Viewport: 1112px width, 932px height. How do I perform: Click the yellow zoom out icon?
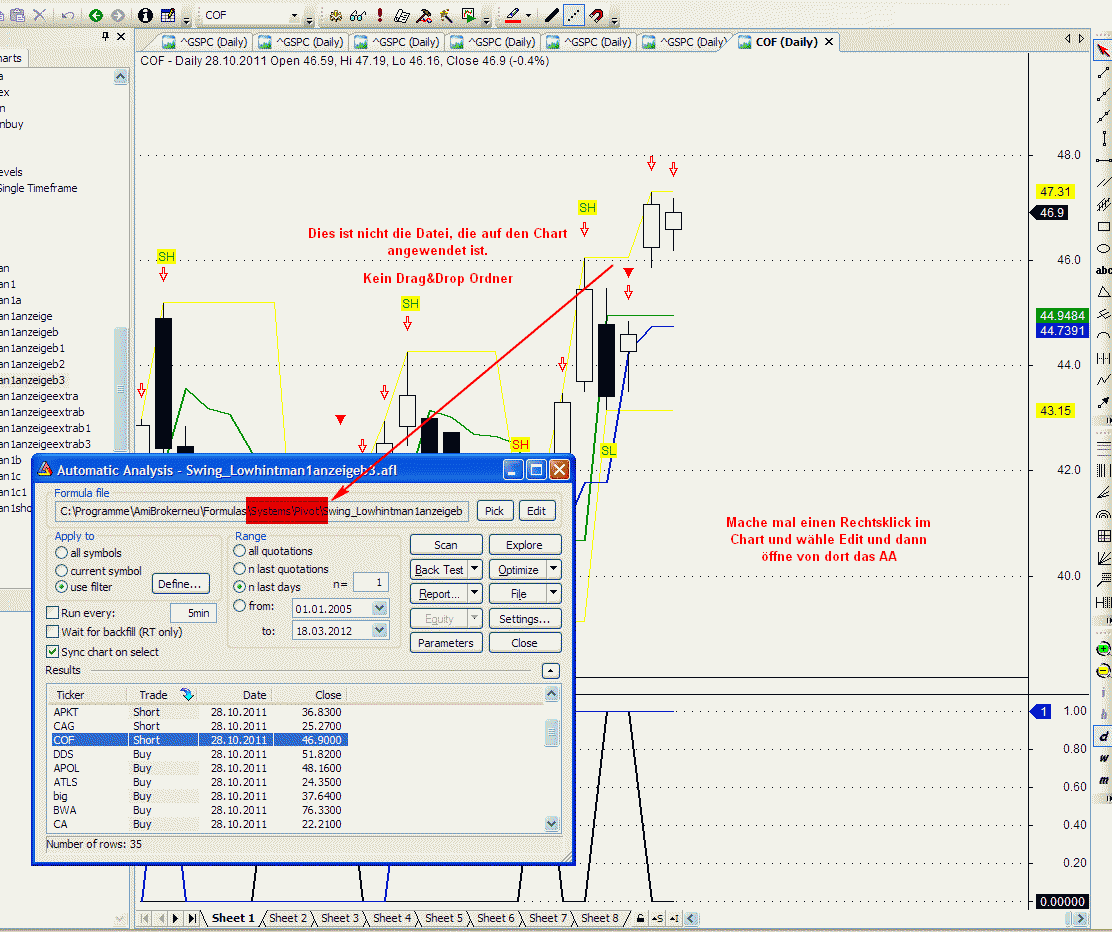coord(1103,671)
